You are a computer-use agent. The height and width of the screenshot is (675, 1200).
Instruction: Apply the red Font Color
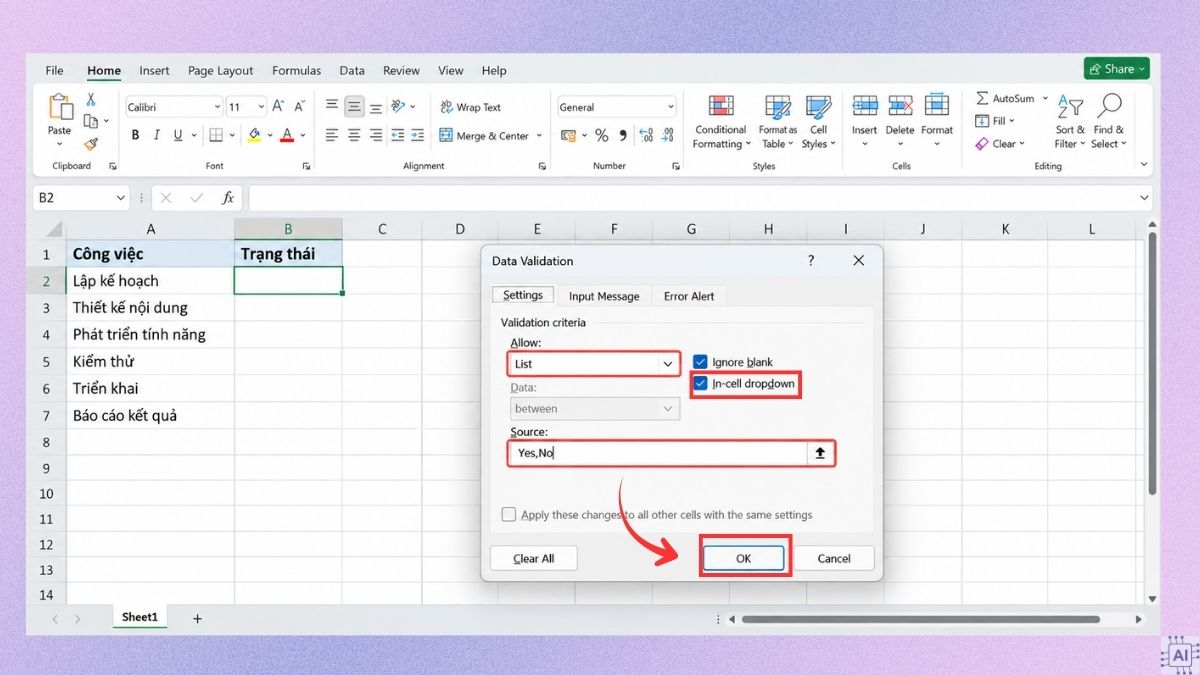point(288,135)
